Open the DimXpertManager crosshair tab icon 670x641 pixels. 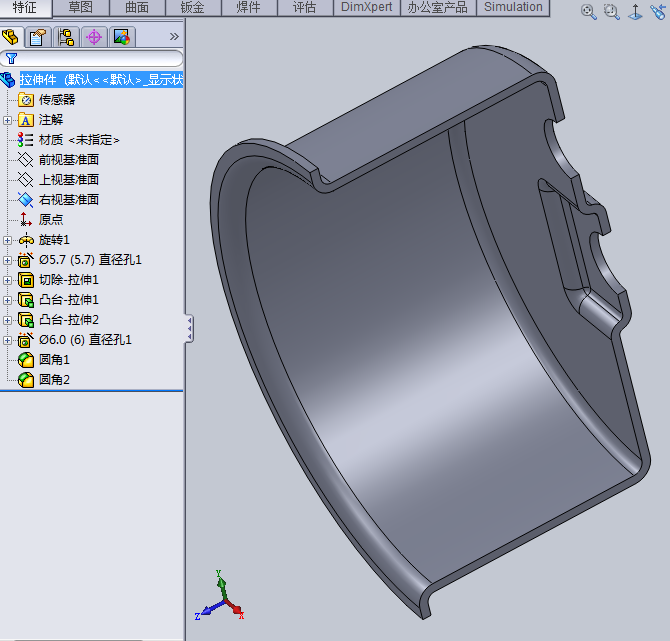click(x=94, y=37)
